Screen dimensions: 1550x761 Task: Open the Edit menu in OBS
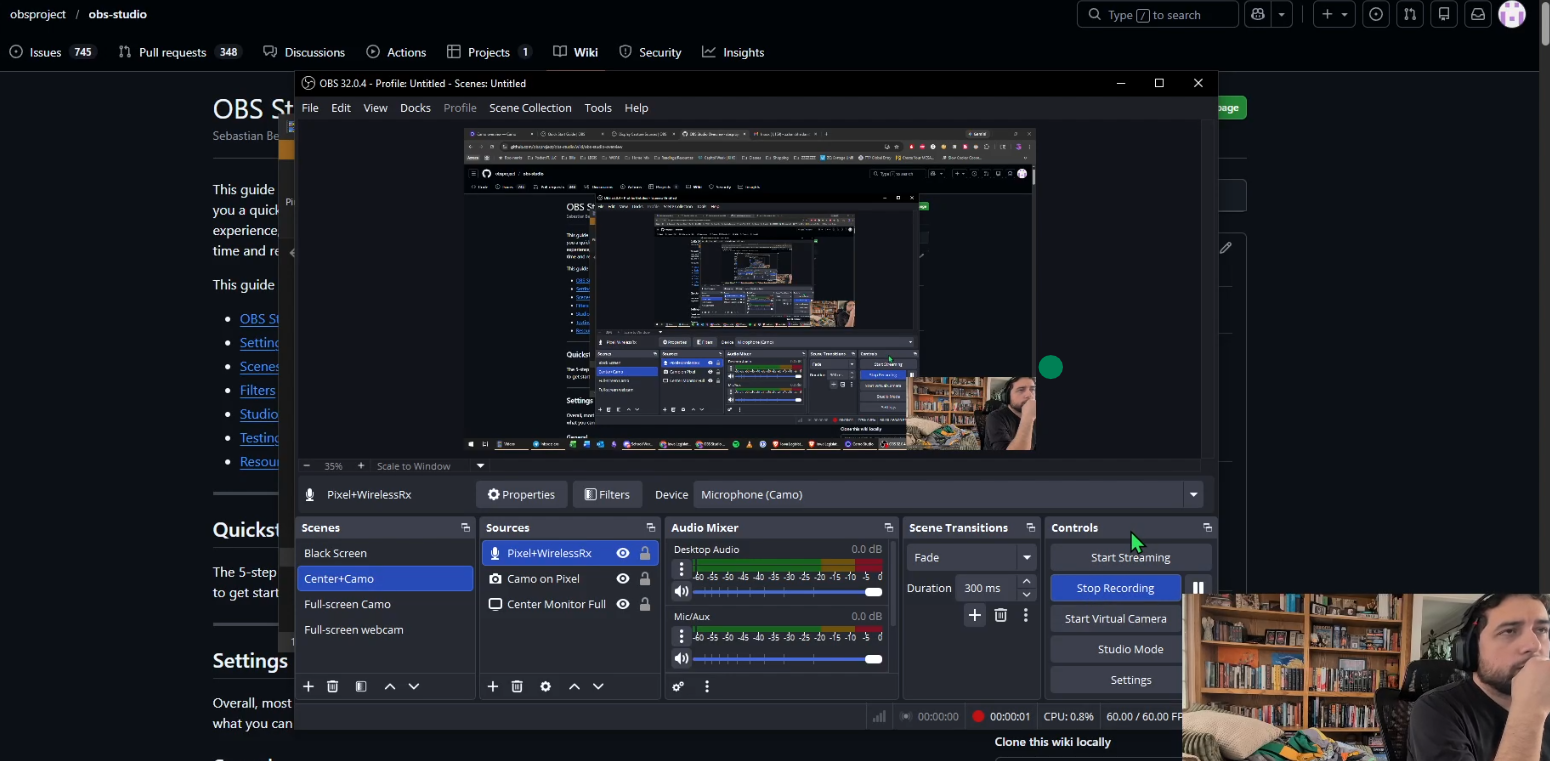341,108
